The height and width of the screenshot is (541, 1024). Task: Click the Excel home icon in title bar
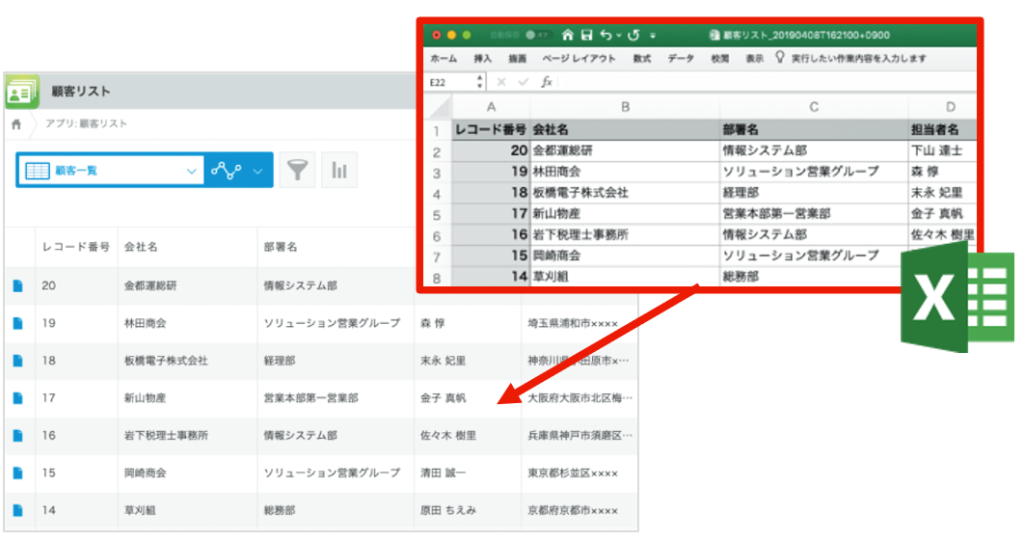[x=568, y=34]
